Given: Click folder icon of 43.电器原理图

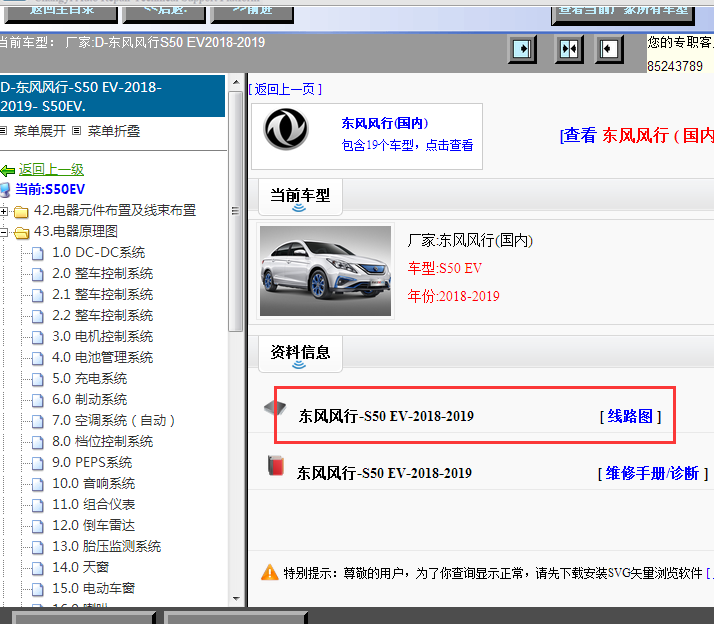Looking at the screenshot, I should [21, 233].
